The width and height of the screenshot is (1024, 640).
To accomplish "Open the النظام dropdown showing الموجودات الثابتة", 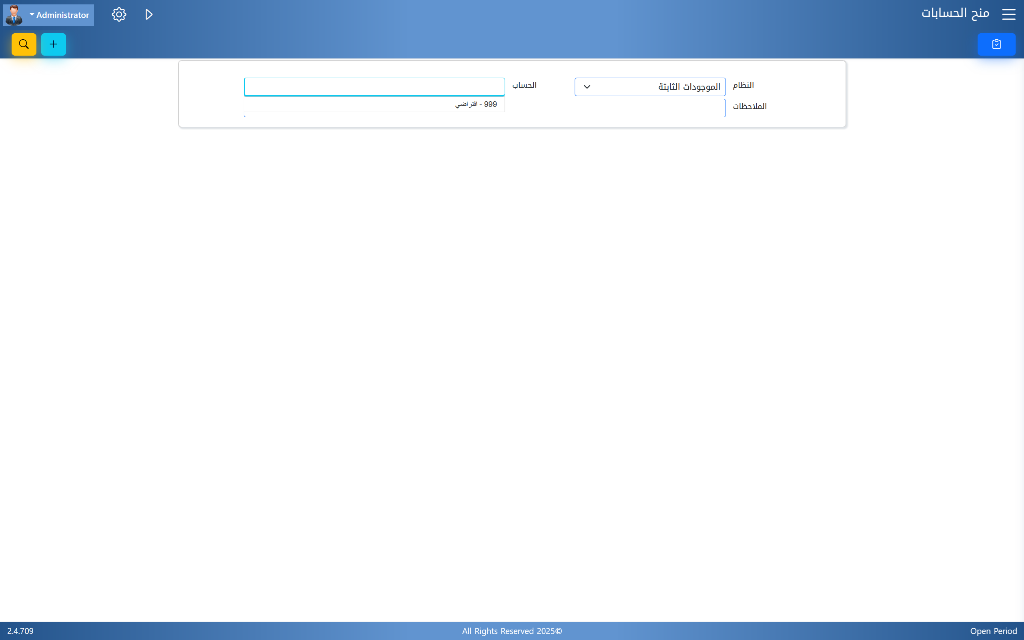I will (x=660, y=87).
